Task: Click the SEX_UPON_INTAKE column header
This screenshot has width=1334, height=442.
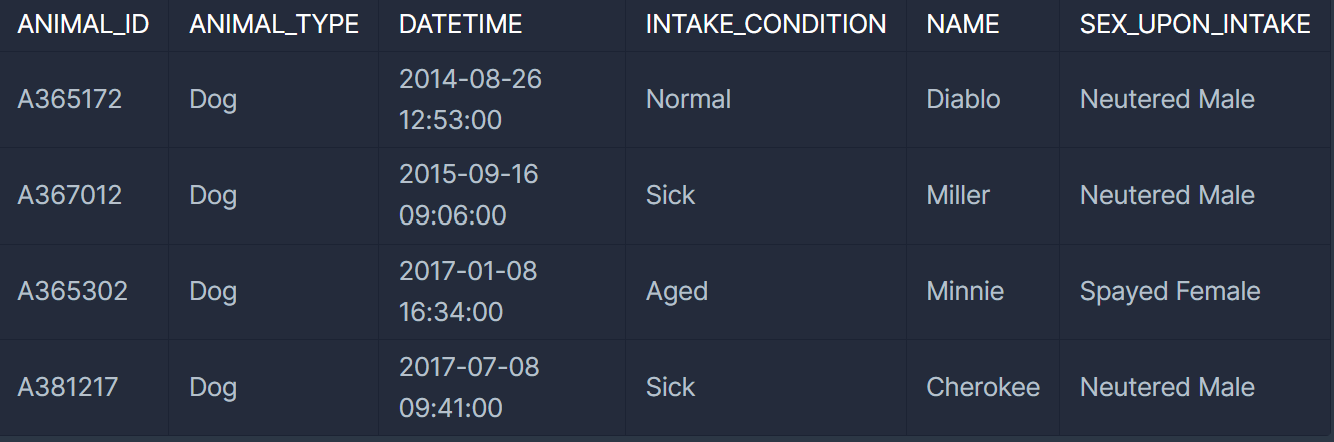Action: (1197, 25)
